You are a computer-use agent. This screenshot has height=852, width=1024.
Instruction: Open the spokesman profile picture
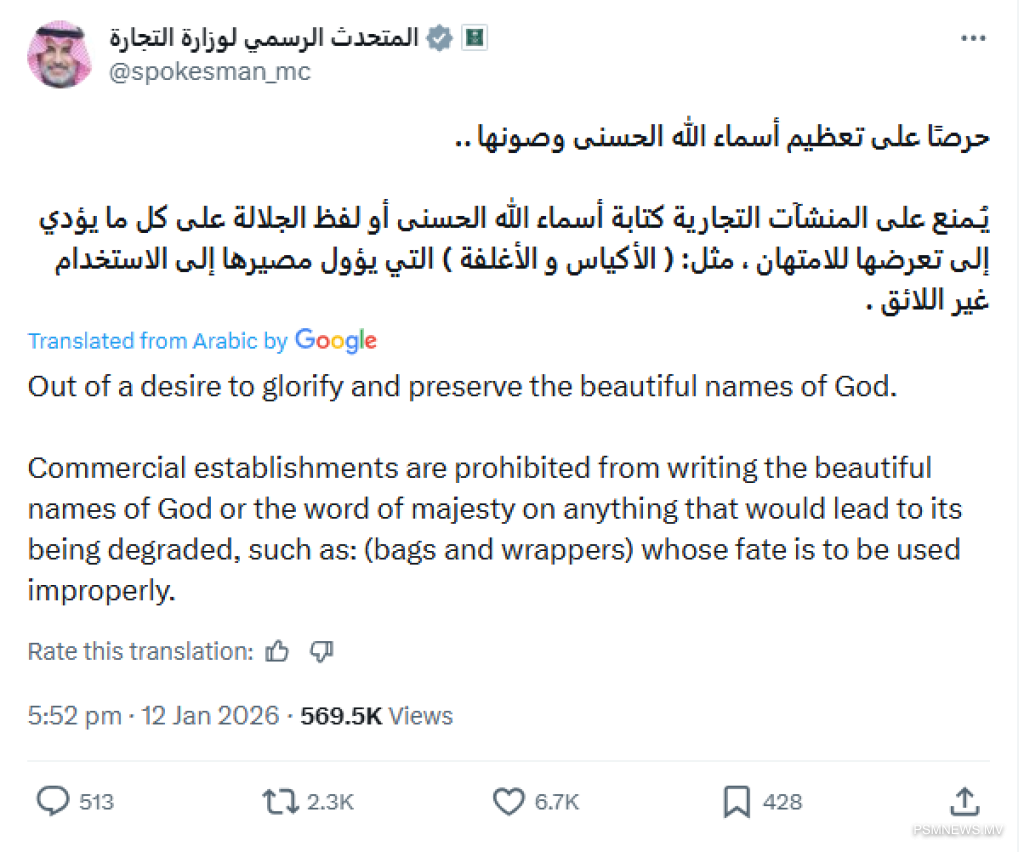60,55
